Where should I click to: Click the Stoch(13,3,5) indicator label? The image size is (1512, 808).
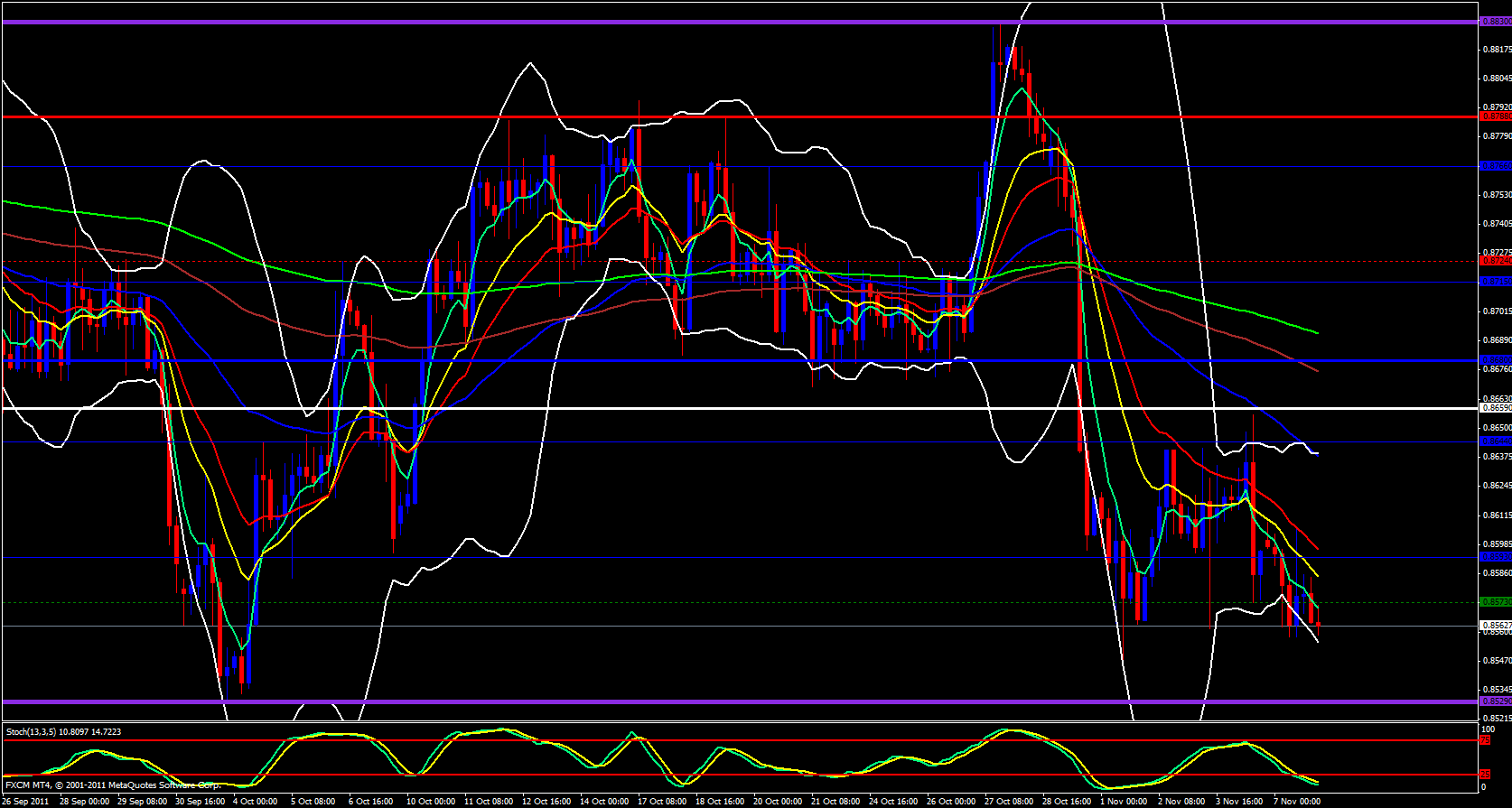(x=63, y=731)
